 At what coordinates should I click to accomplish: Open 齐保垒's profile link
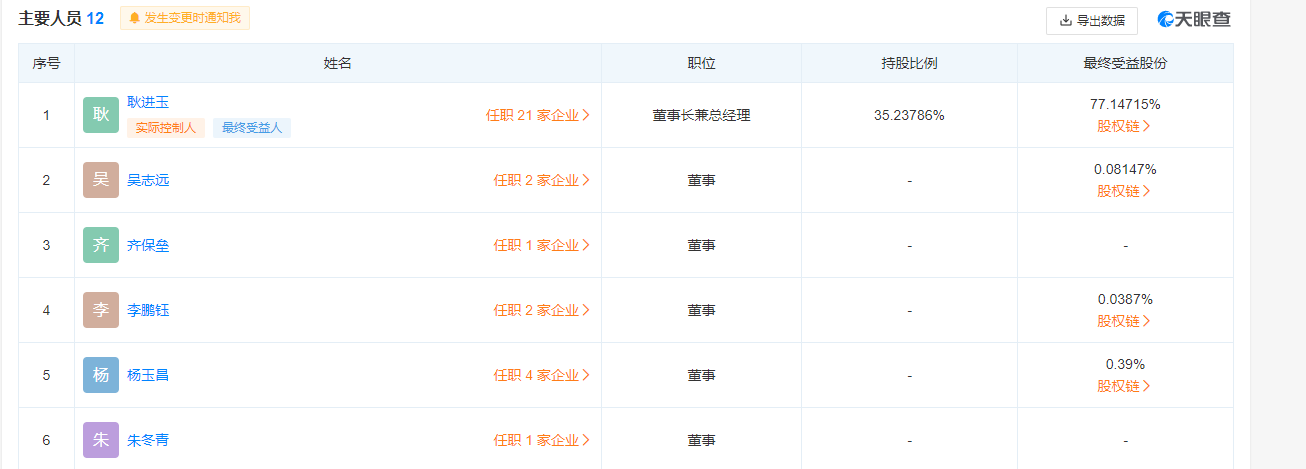coord(148,245)
